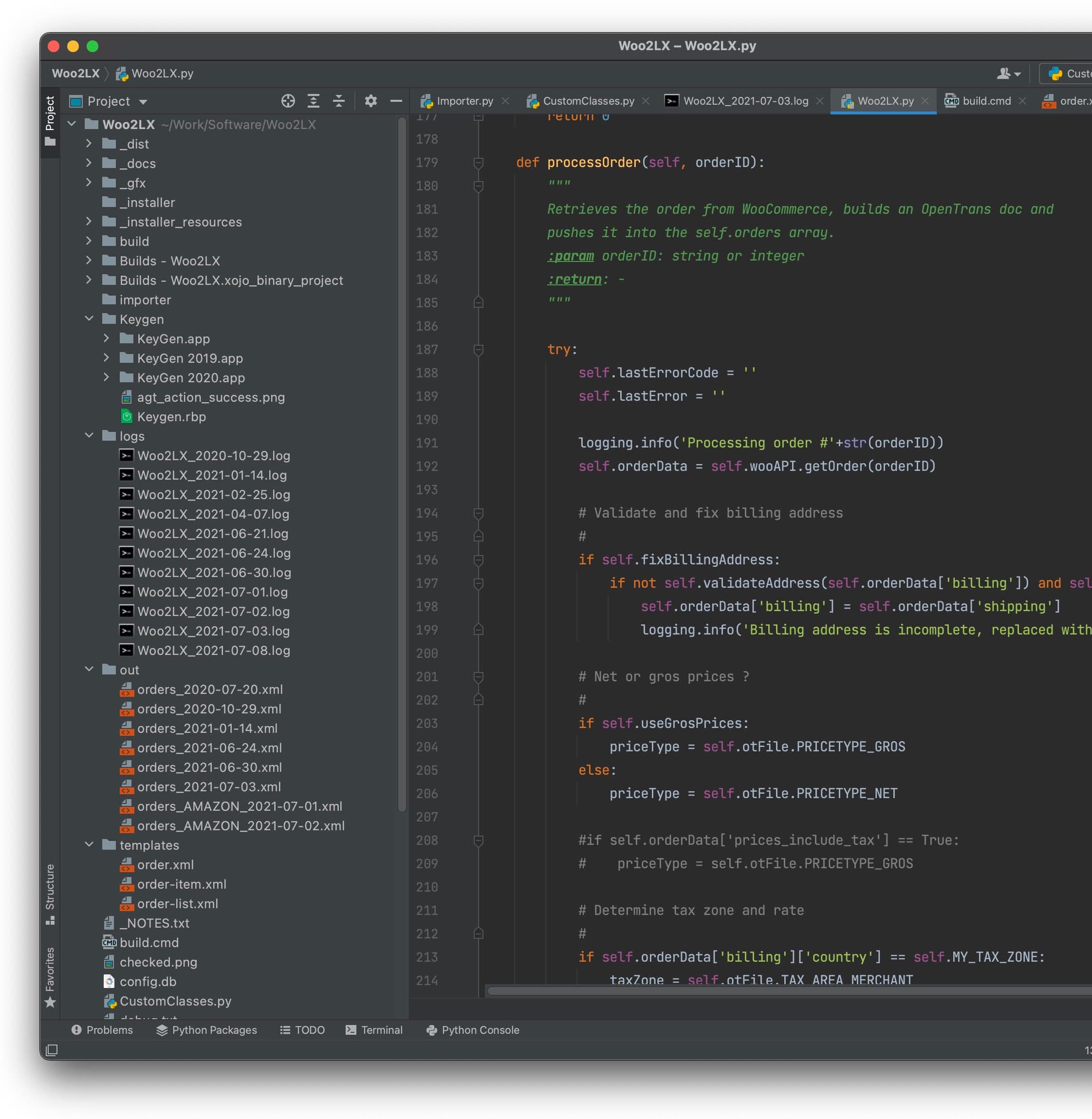The image size is (1092, 1119).
Task: Click fold marker at line 201 comment
Action: click(478, 677)
